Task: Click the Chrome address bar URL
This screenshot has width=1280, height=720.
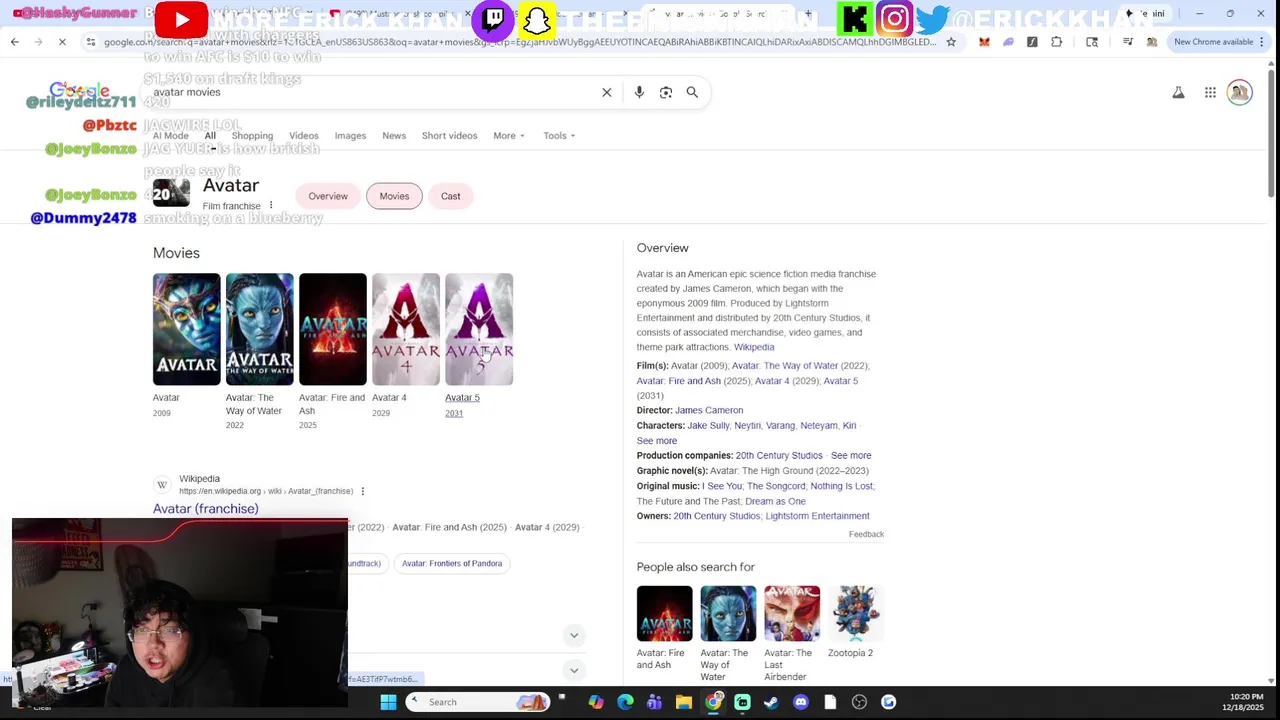Action: pos(520,42)
